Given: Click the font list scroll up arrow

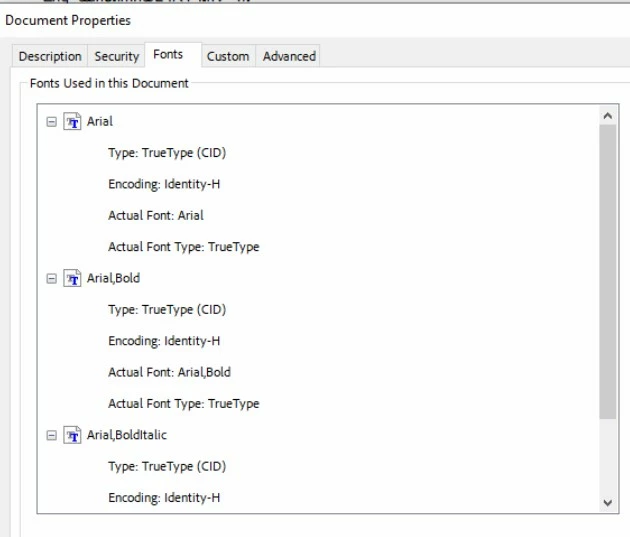Looking at the screenshot, I should pyautogui.click(x=608, y=116).
